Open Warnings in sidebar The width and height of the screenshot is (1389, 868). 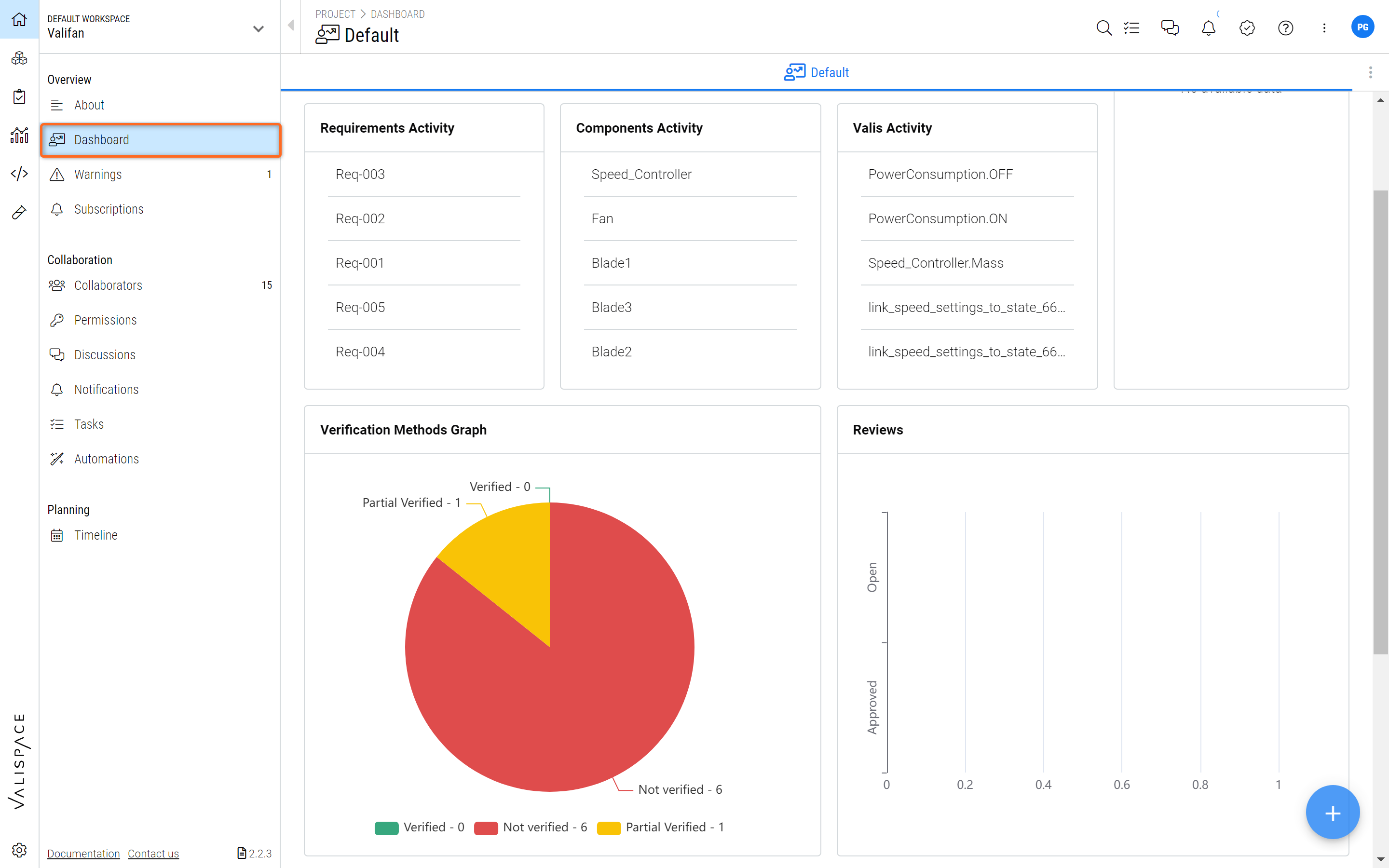160,175
